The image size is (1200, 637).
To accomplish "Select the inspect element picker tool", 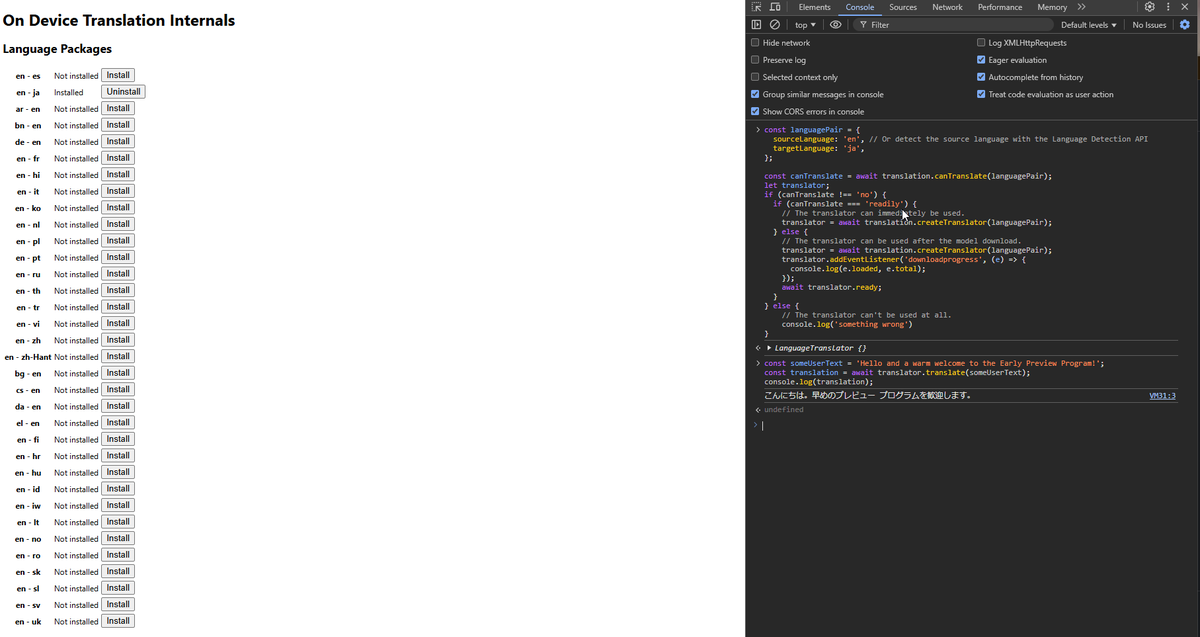I will [x=757, y=6].
